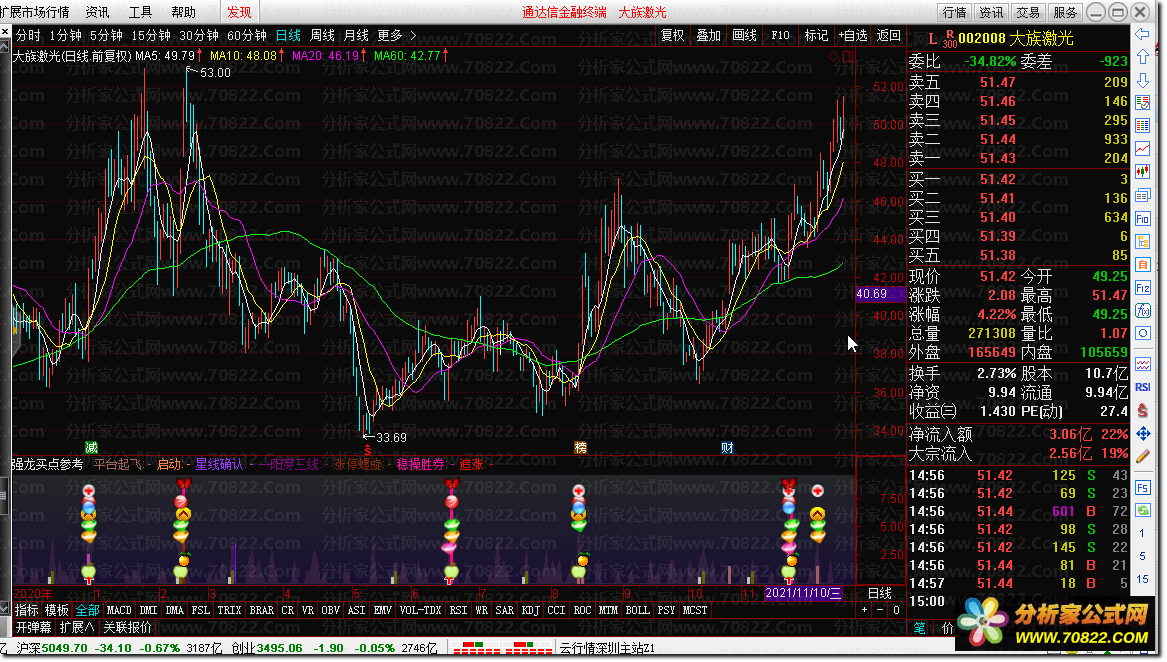
Task: Click the 2021/11/10/三 date marker on timeline
Action: click(803, 593)
